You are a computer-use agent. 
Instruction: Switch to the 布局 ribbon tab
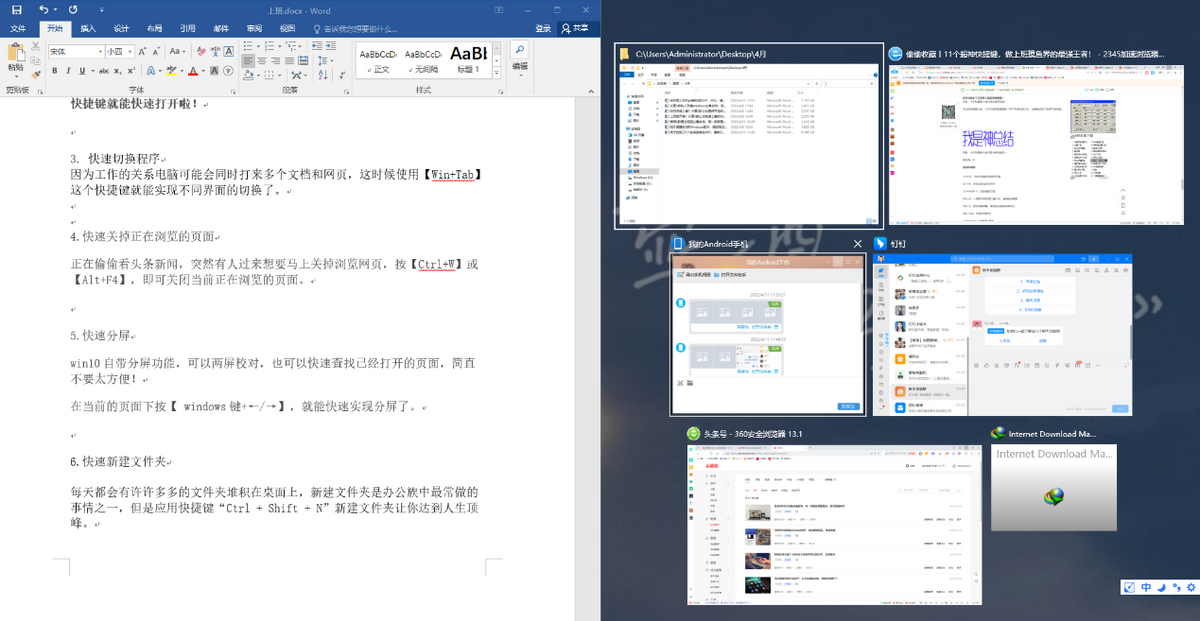(x=154, y=29)
